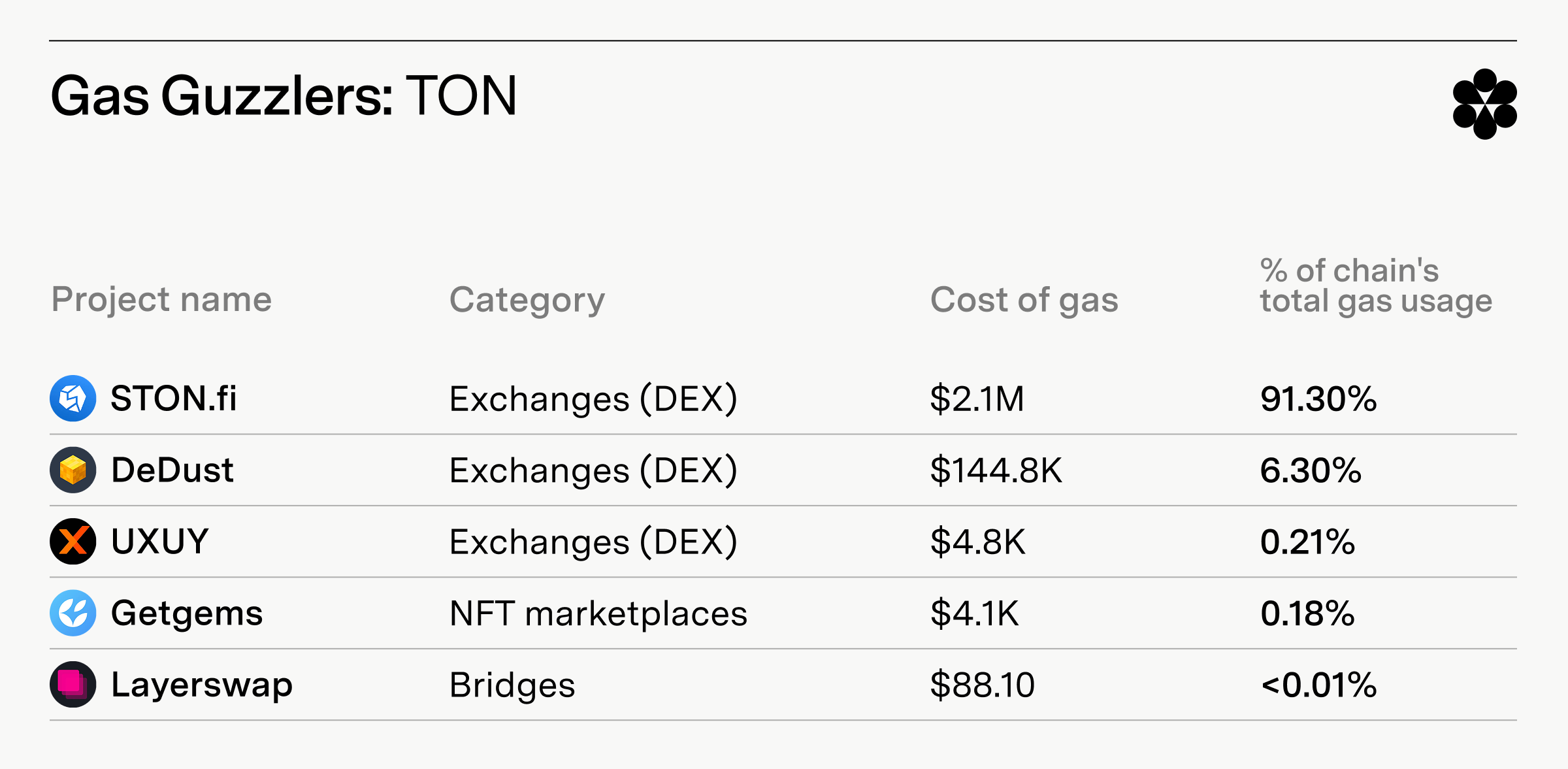This screenshot has height=769, width=1568.
Task: Select the UXUY project name
Action: coord(159,541)
